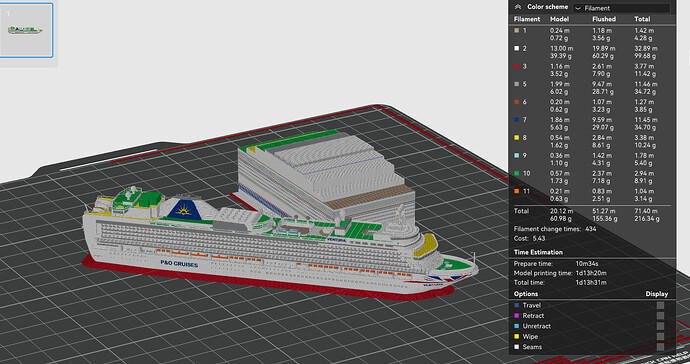Click the filament 2 white swatch
Image resolution: width=690 pixels, height=364 pixels.
[x=517, y=48]
